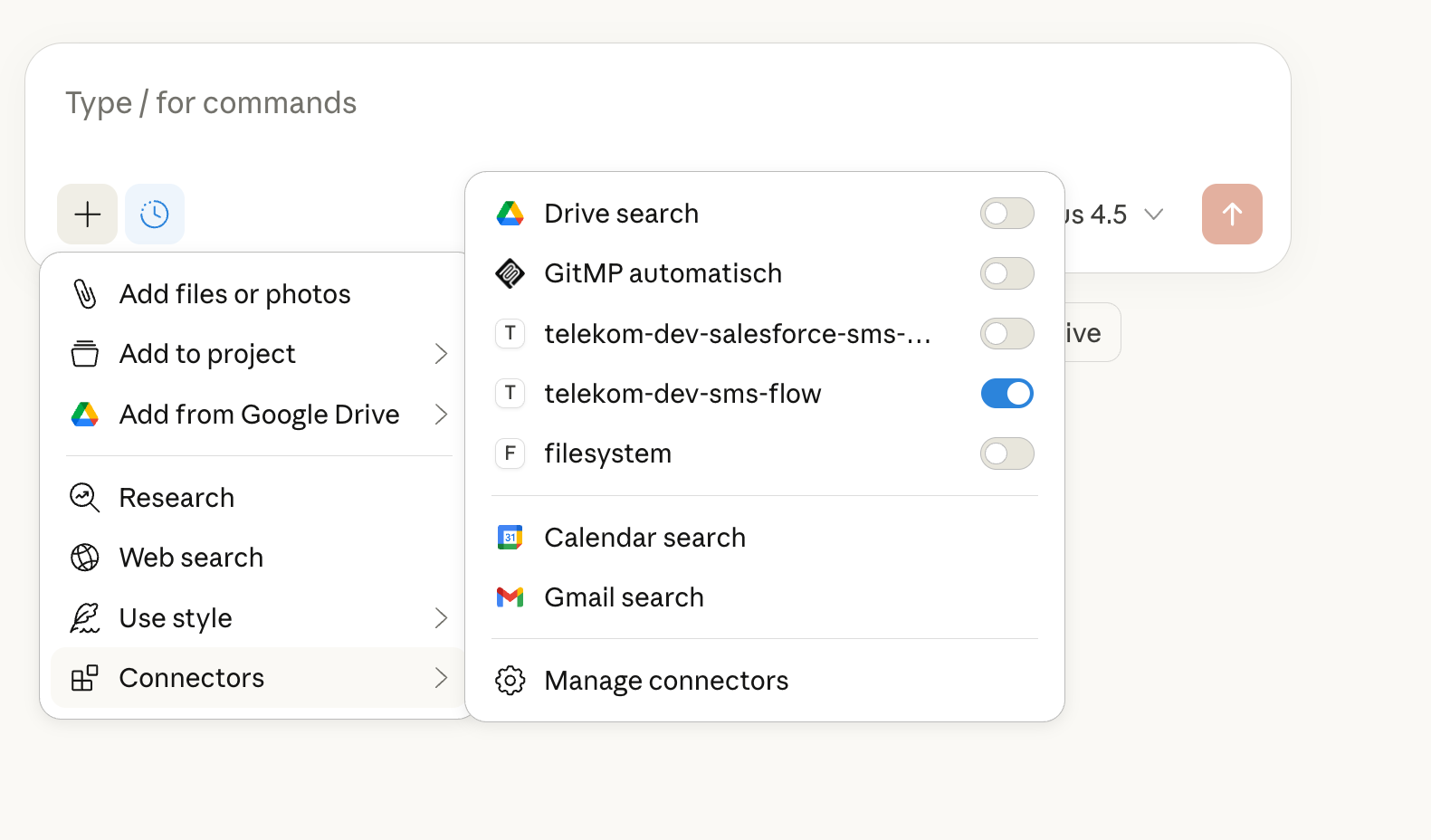
Task: Expand the Use style submenu chevron
Action: click(x=441, y=618)
